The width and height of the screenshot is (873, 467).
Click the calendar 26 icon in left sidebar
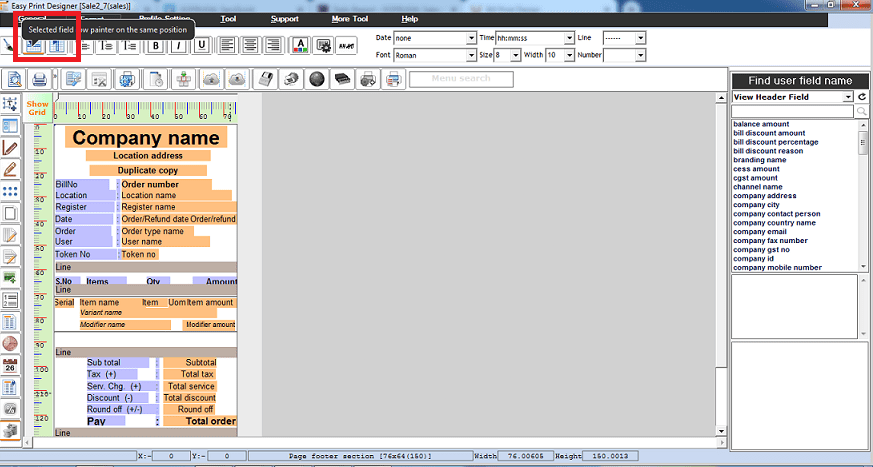point(10,365)
